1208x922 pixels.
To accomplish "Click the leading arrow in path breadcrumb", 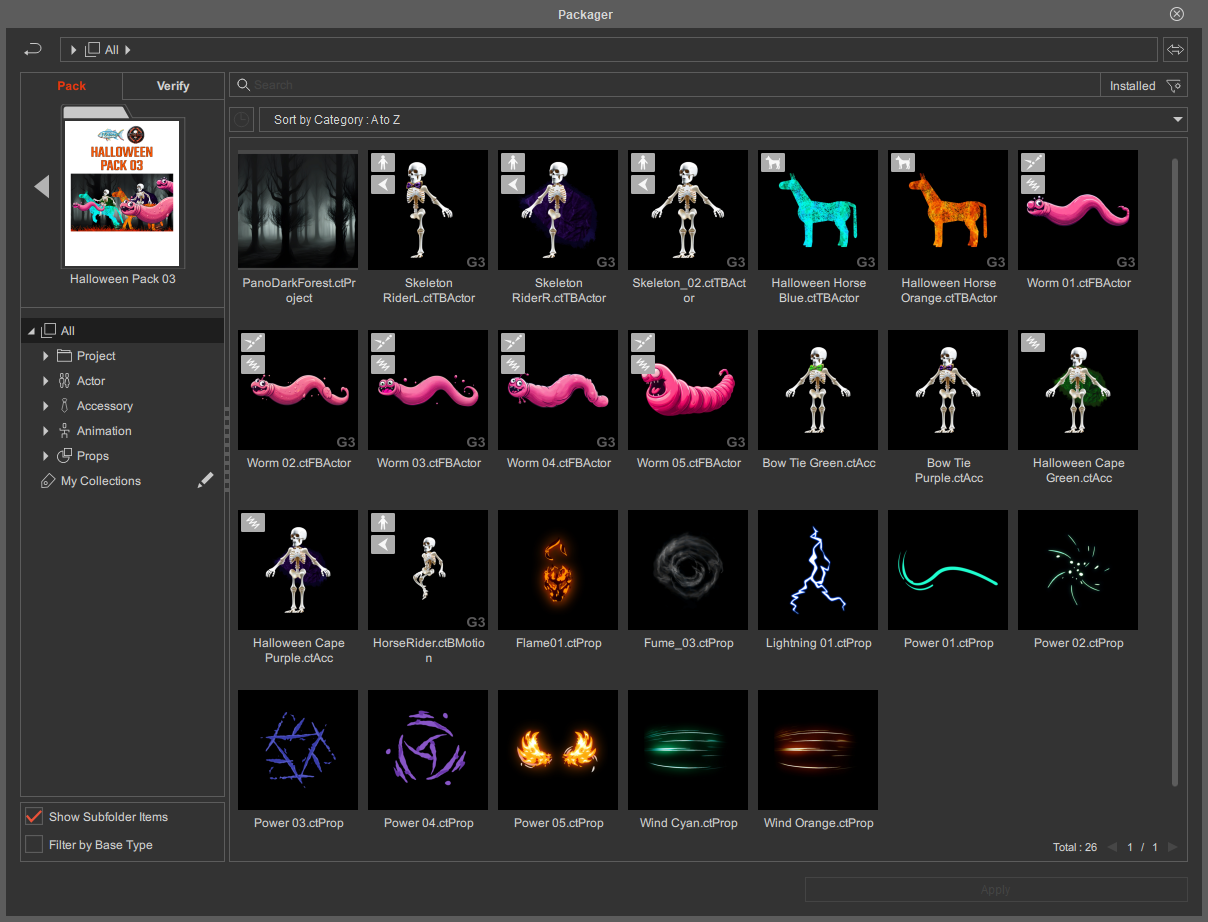I will coord(73,49).
